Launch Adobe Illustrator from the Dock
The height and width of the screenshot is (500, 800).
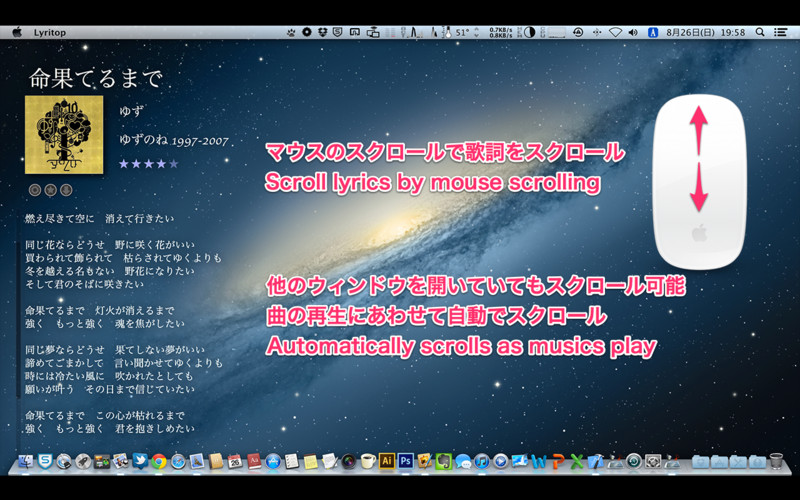pyautogui.click(x=387, y=461)
